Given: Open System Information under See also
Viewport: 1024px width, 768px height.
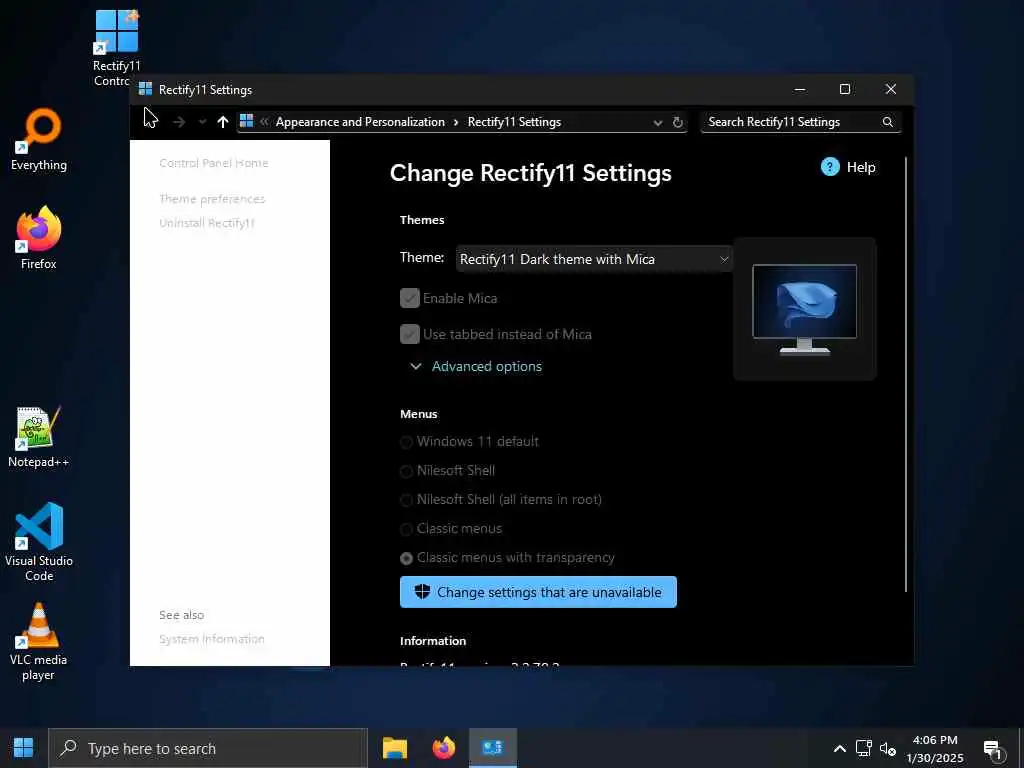Looking at the screenshot, I should click(212, 639).
